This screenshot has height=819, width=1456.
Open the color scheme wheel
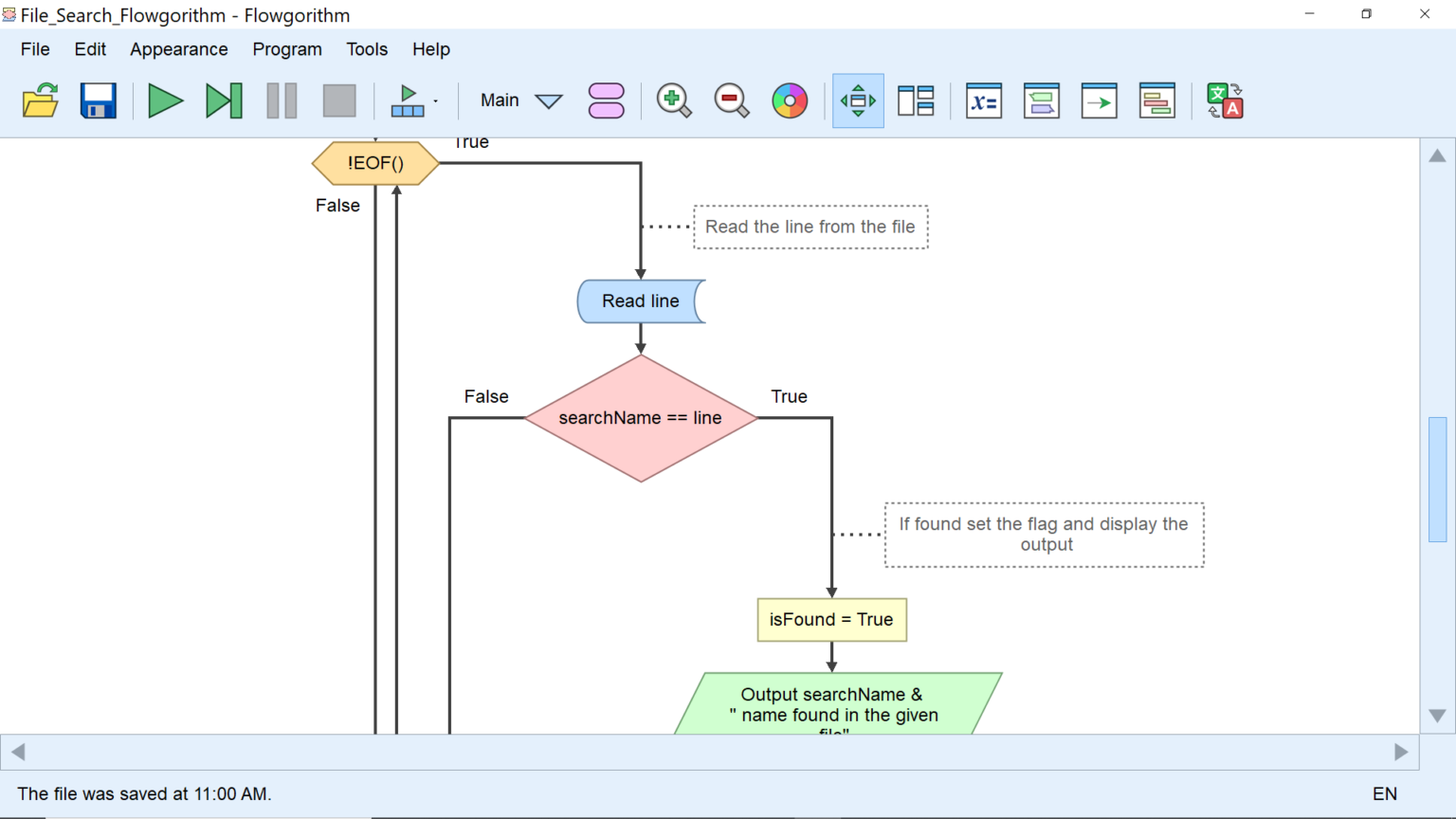click(x=789, y=100)
